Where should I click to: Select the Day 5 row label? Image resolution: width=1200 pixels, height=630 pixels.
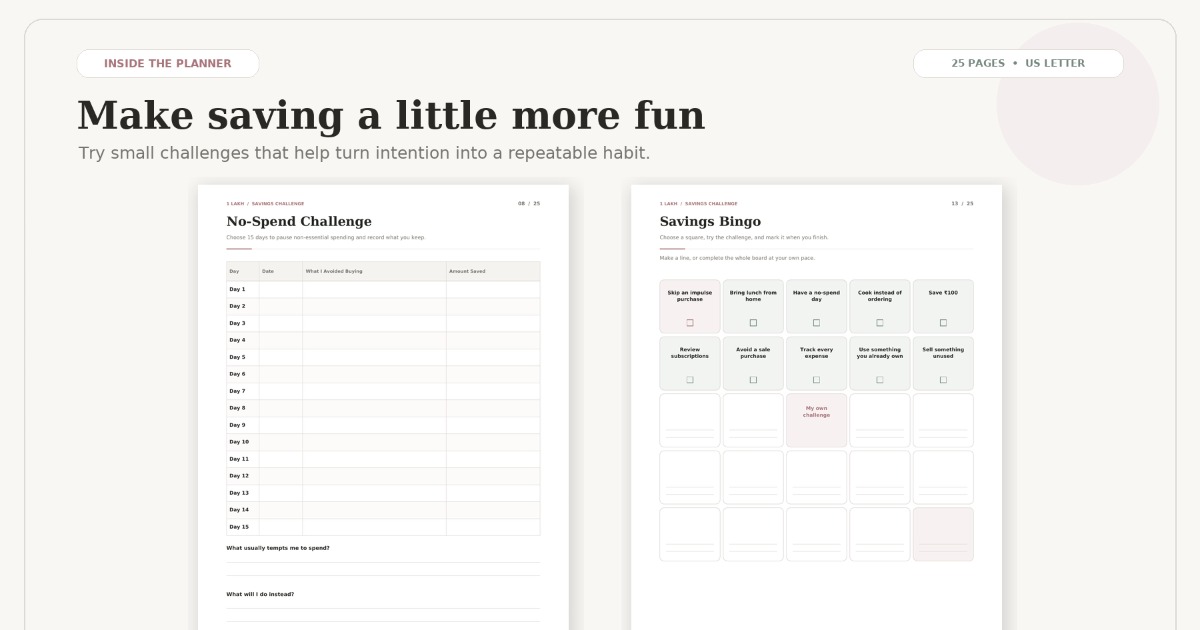click(237, 357)
